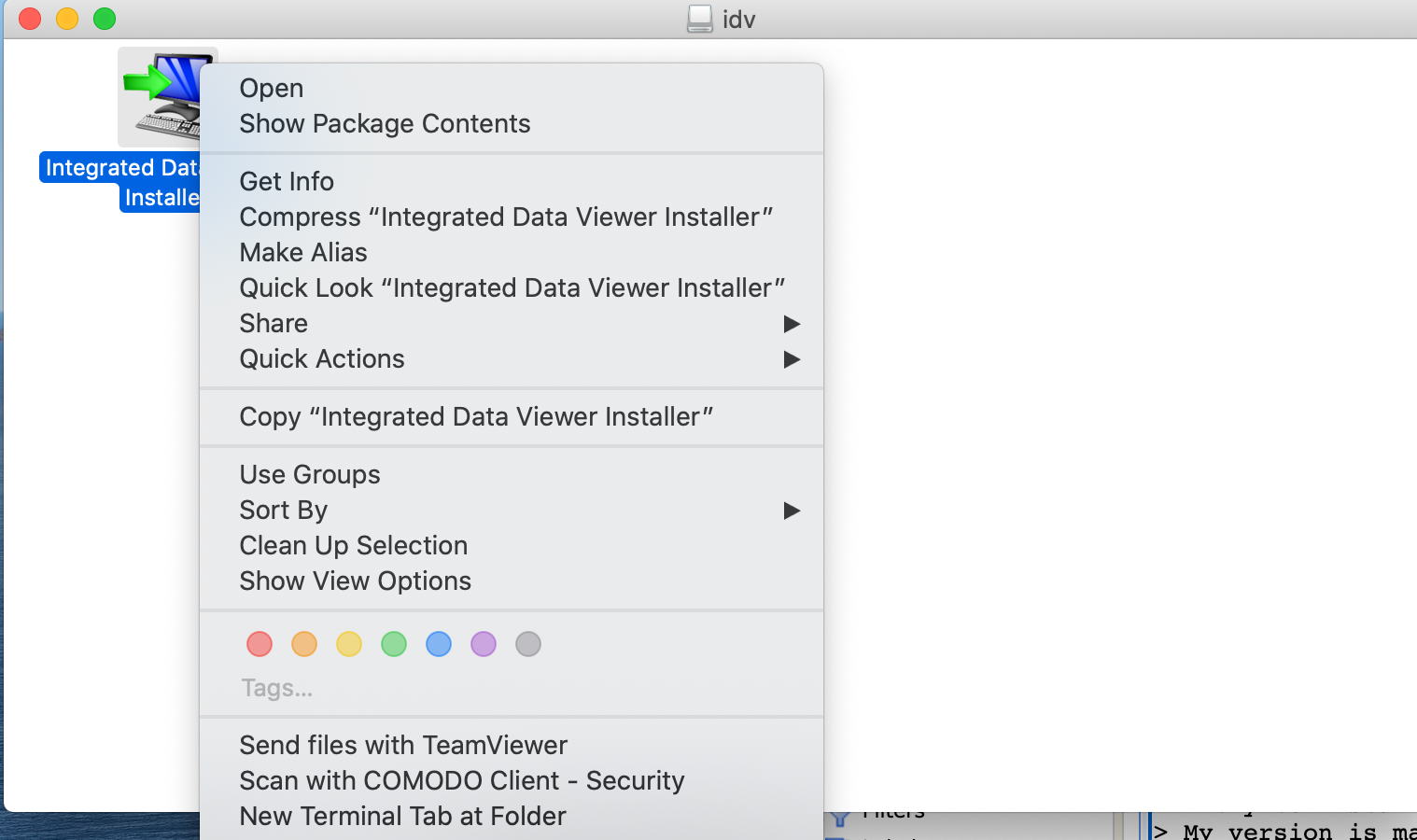Click the idv disk icon in title bar

(699, 19)
